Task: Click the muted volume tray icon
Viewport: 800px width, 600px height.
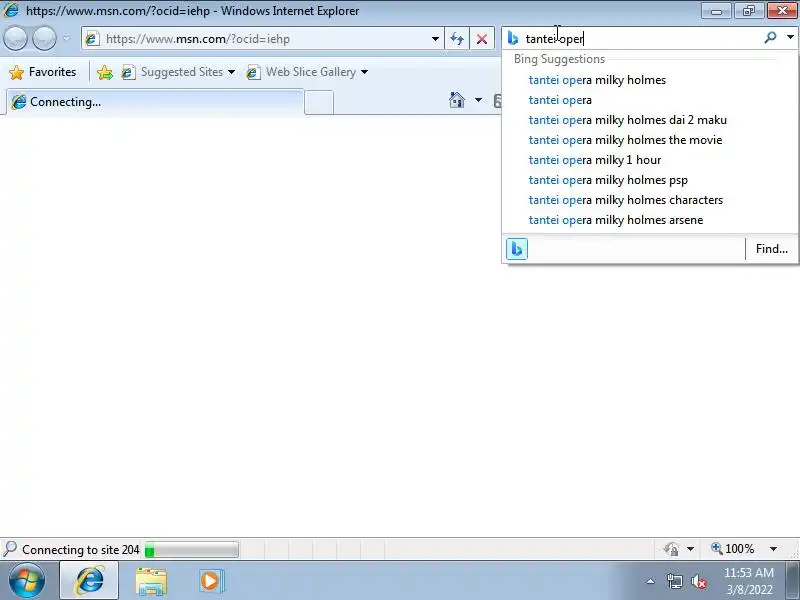Action: point(699,581)
